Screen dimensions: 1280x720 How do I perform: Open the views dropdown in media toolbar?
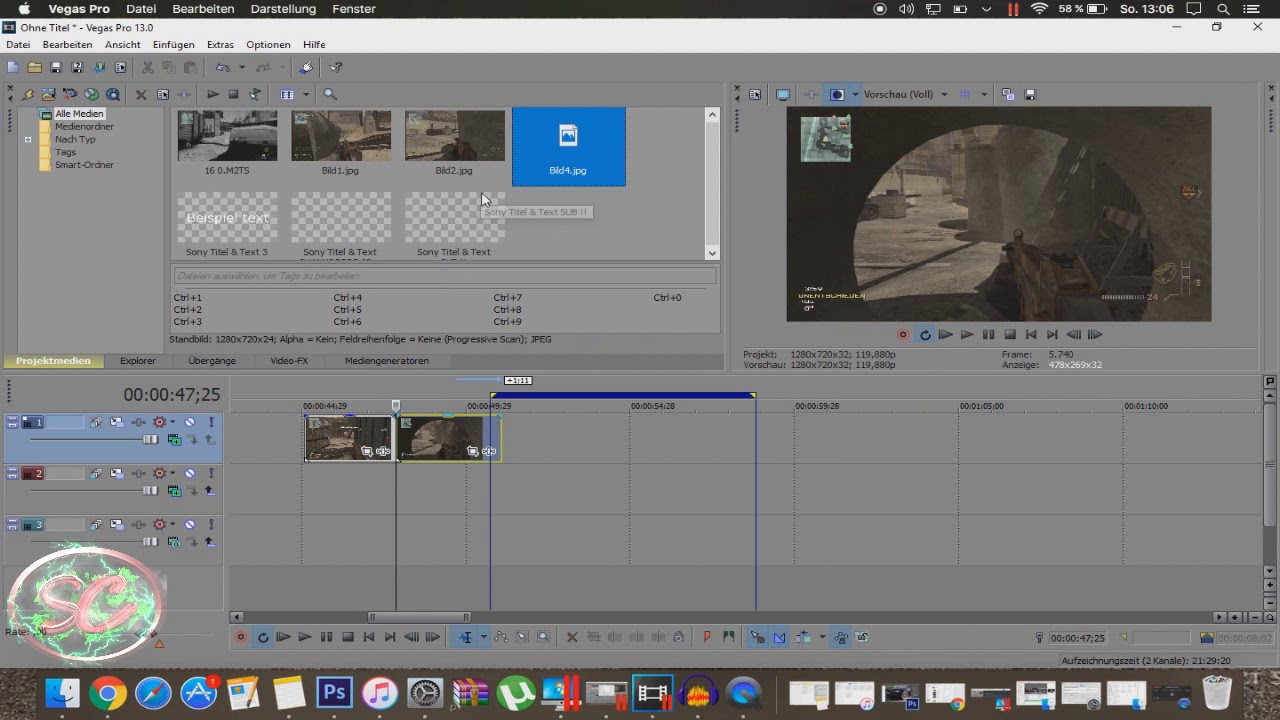click(306, 94)
